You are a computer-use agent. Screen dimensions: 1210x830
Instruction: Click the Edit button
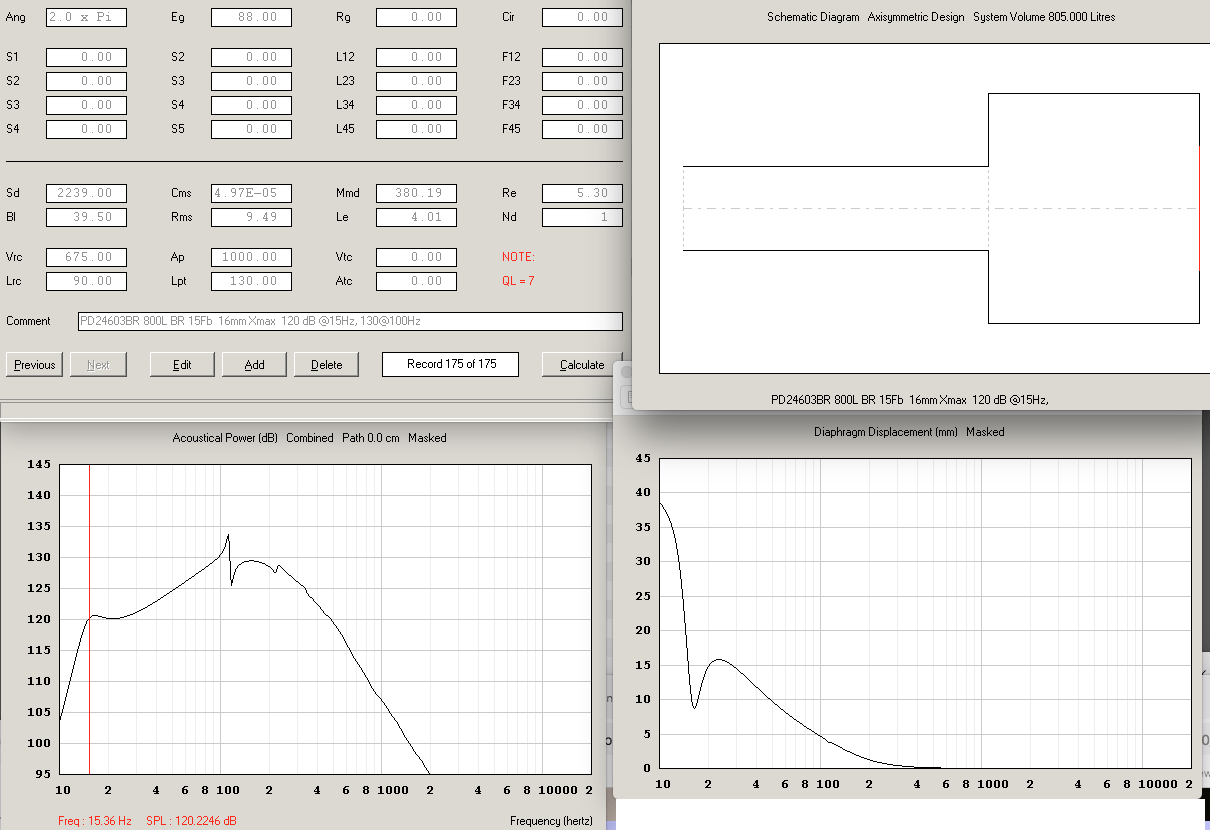pyautogui.click(x=182, y=364)
